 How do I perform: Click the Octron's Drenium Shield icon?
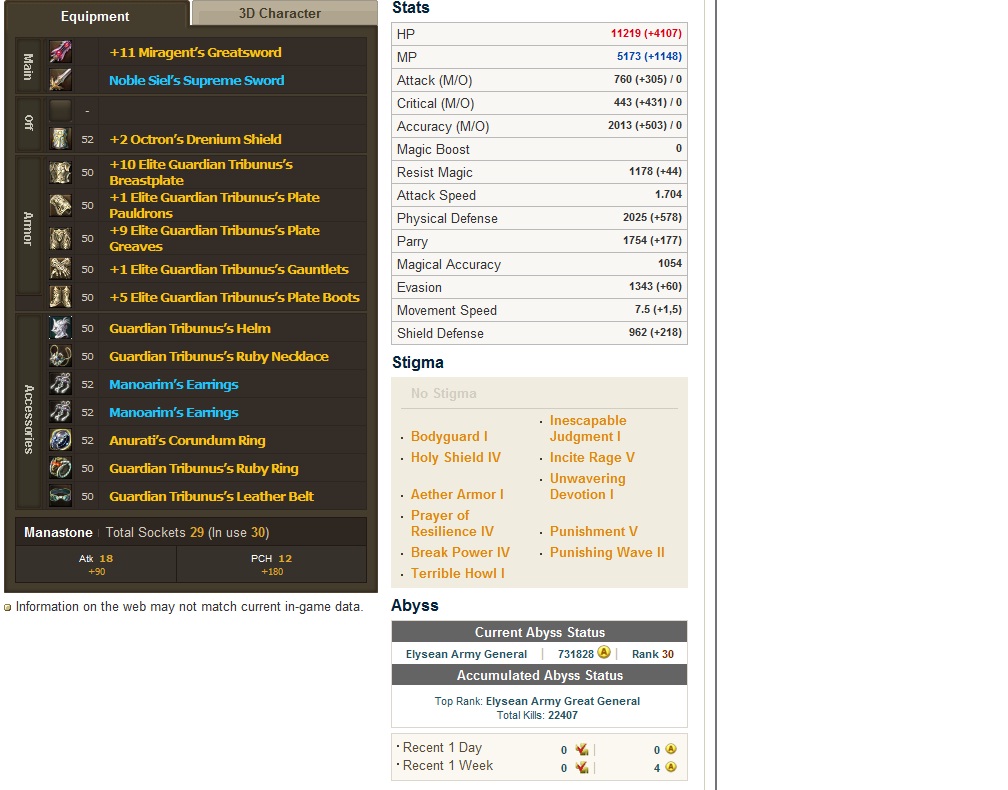coord(60,139)
